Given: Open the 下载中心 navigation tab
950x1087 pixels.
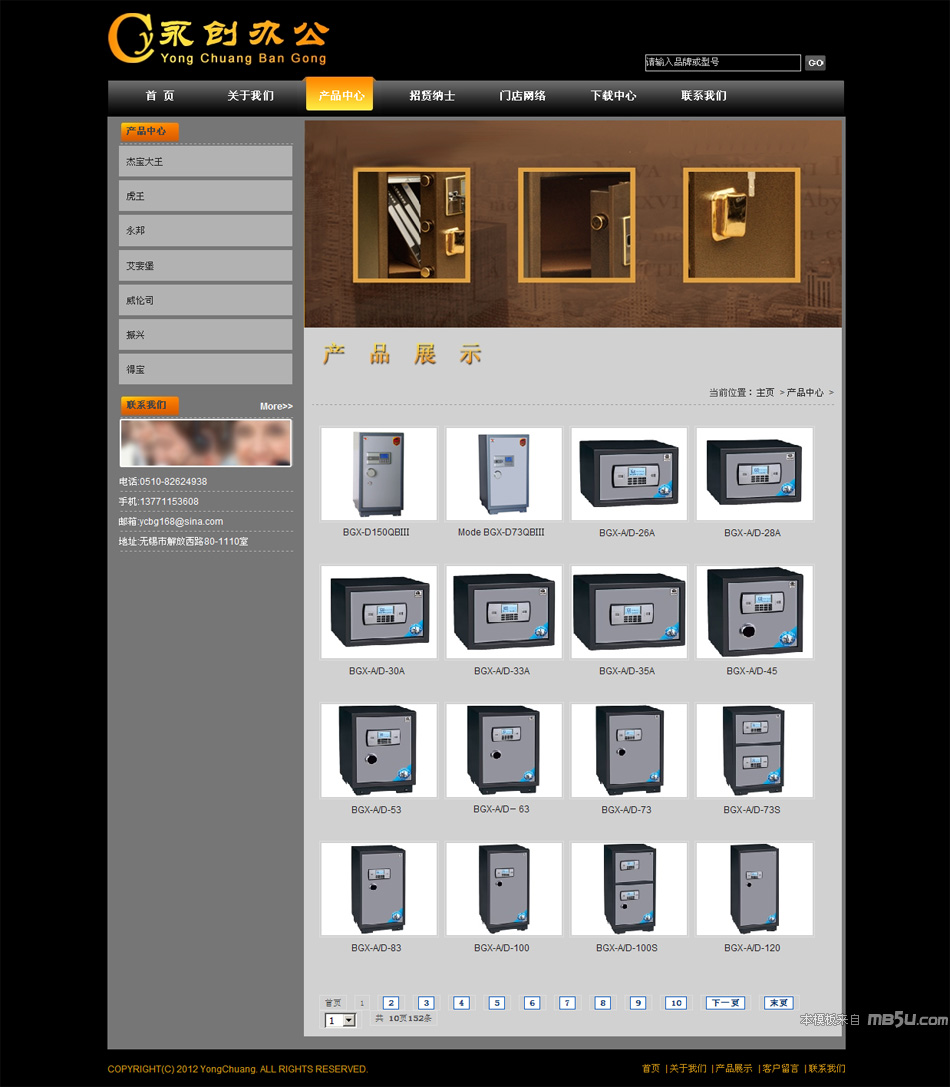Looking at the screenshot, I should [612, 96].
